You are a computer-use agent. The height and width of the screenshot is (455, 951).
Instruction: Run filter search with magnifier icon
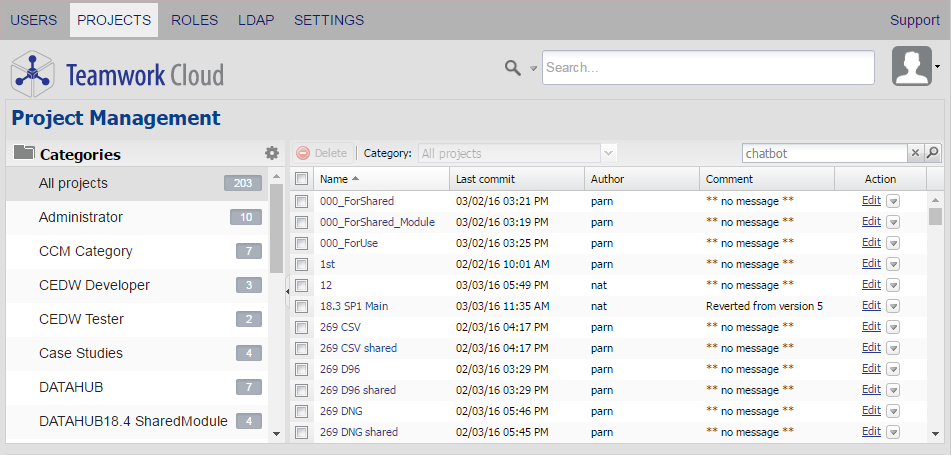(x=933, y=153)
